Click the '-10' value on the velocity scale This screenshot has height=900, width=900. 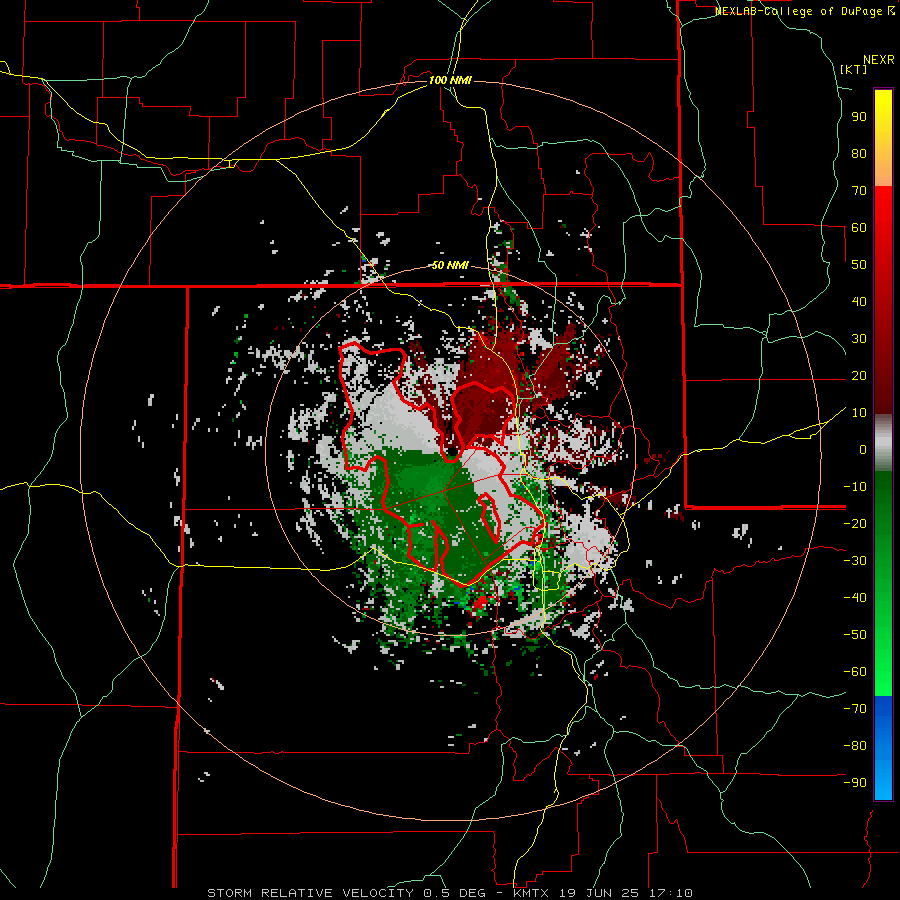coord(855,487)
